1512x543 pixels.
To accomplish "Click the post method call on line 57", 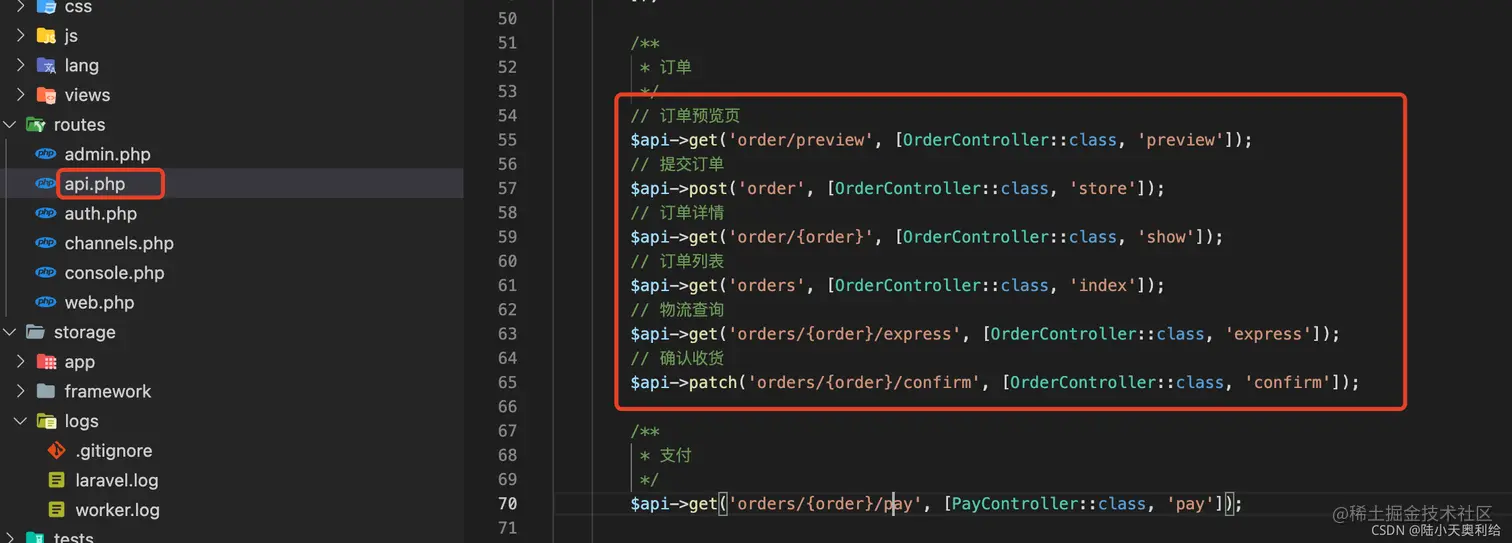I will click(708, 188).
